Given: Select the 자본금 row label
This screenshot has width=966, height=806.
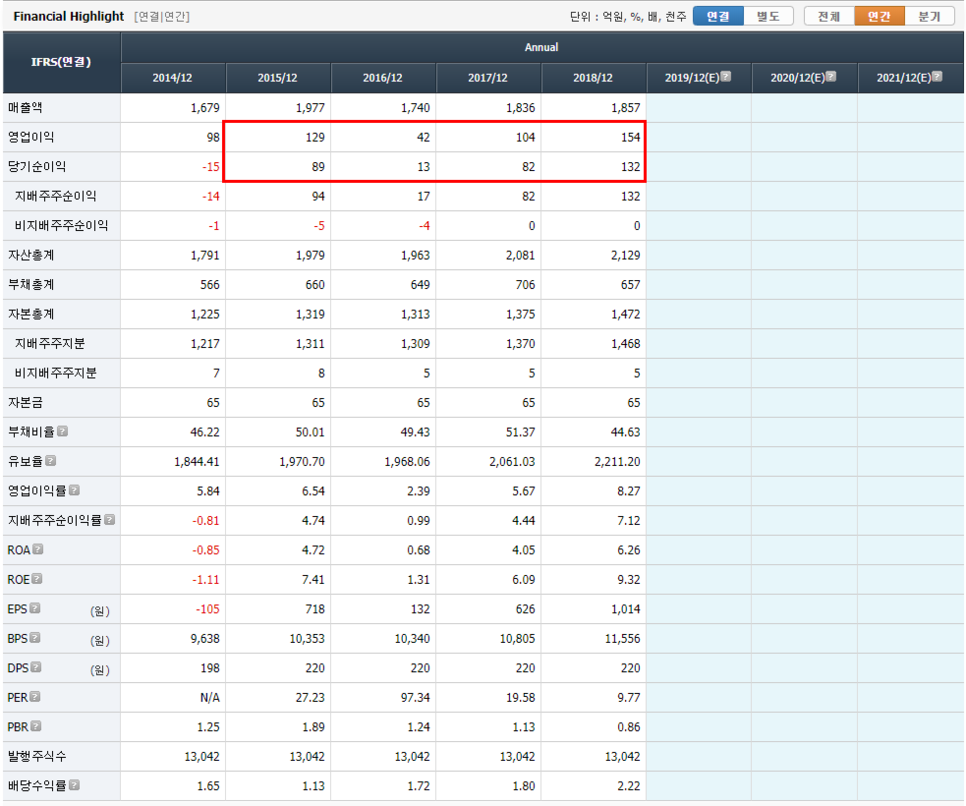Looking at the screenshot, I should tap(25, 402).
